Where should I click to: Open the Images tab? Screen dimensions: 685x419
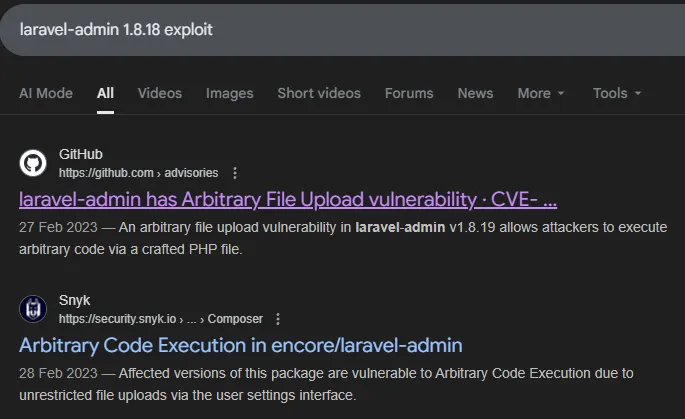[x=229, y=93]
